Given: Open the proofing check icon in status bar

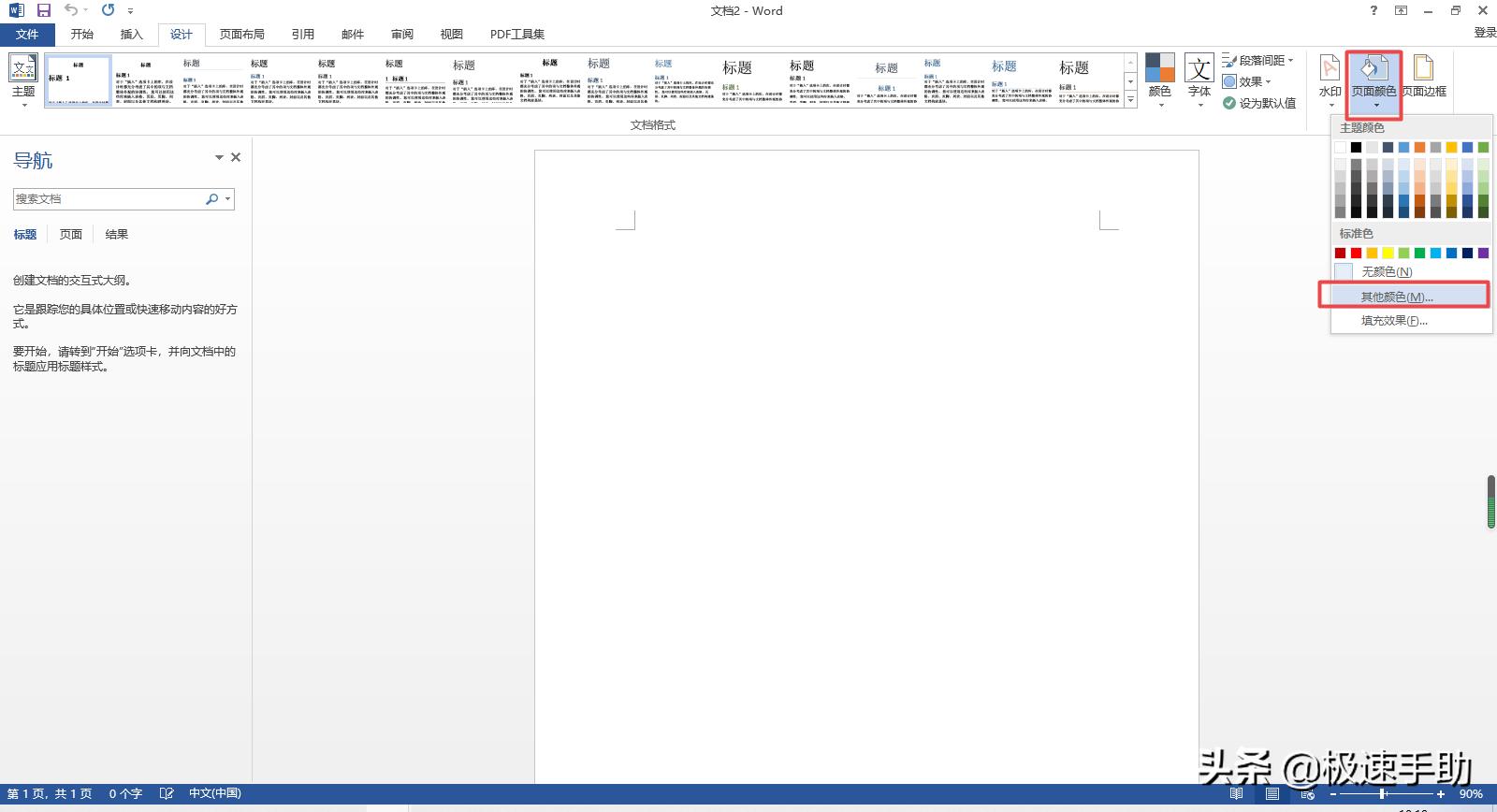Looking at the screenshot, I should [x=167, y=793].
